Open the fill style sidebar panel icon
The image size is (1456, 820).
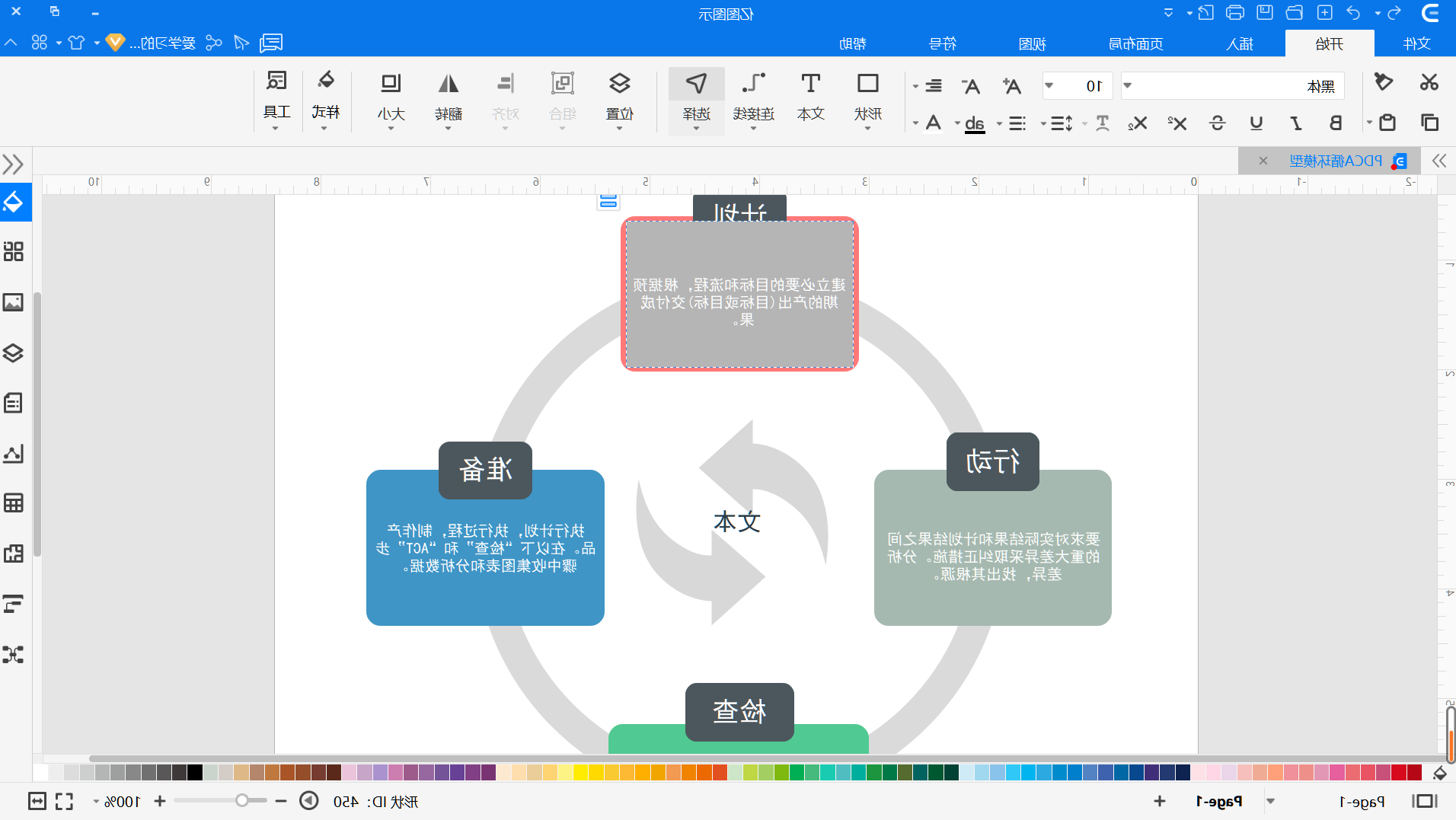[14, 202]
